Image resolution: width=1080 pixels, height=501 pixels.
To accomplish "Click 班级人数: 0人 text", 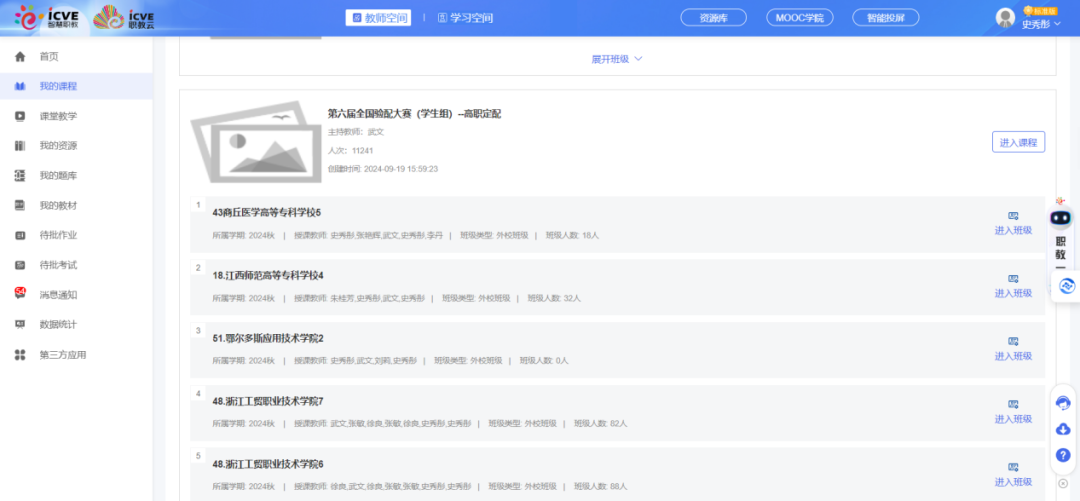I will click(544, 360).
